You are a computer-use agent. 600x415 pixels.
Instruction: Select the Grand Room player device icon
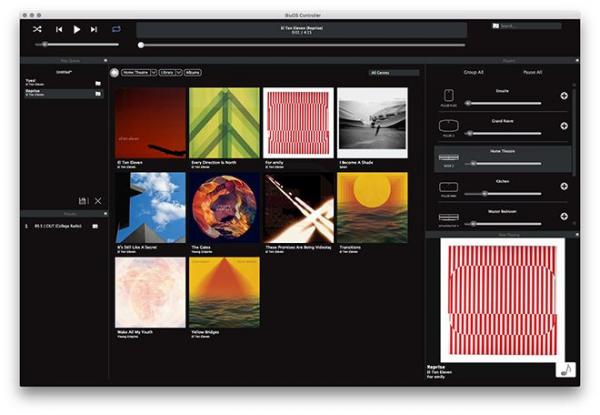[448, 125]
